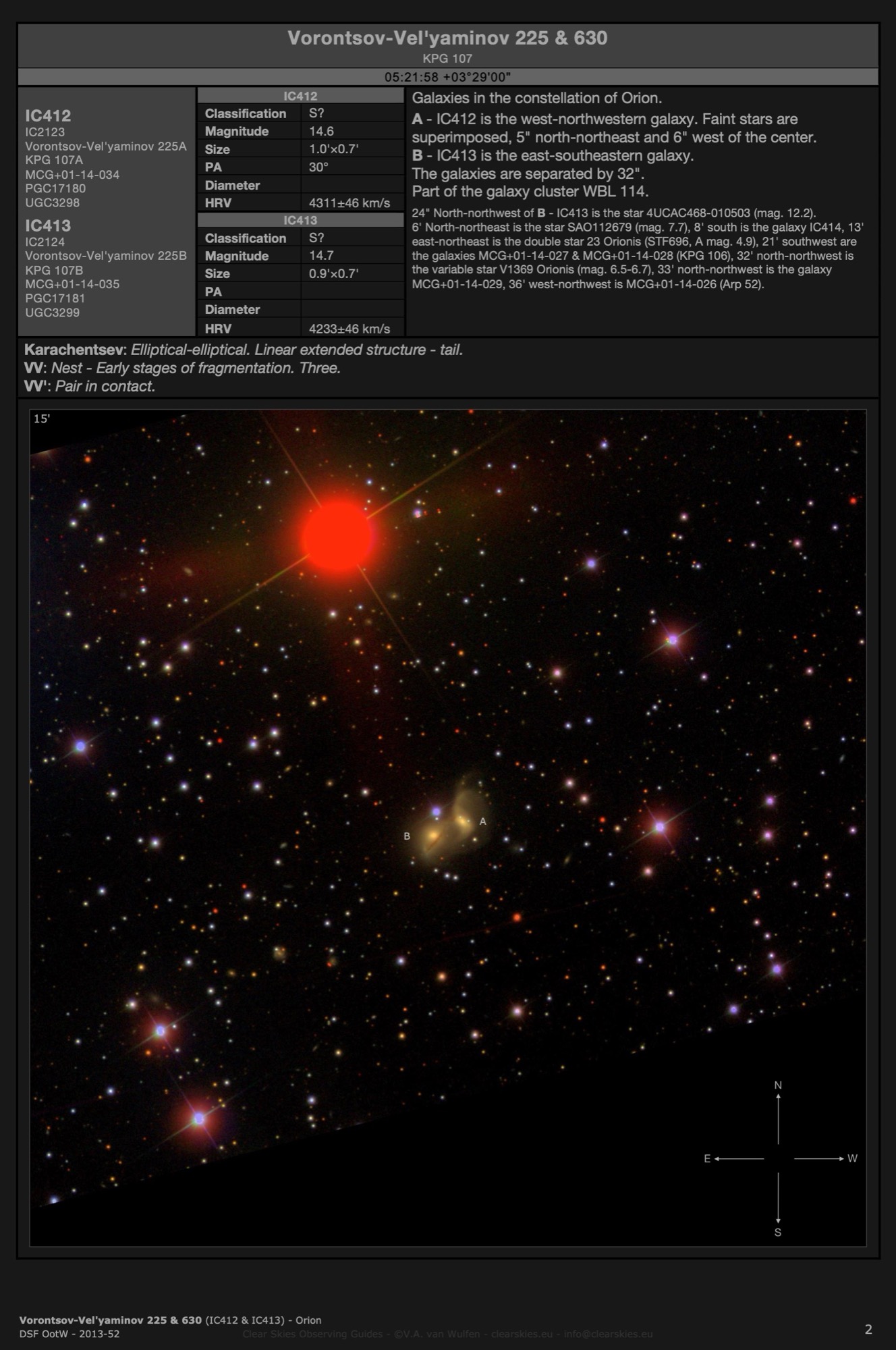This screenshot has width=896, height=1350.
Task: Select the IC413 data table header
Action: pyautogui.click(x=300, y=220)
